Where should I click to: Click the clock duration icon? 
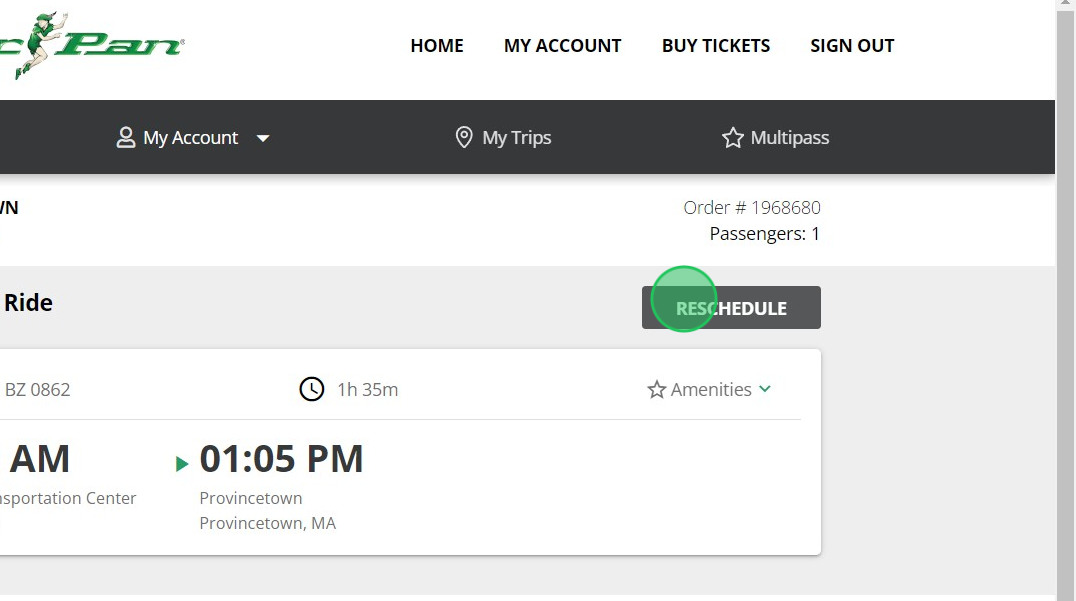click(x=312, y=389)
